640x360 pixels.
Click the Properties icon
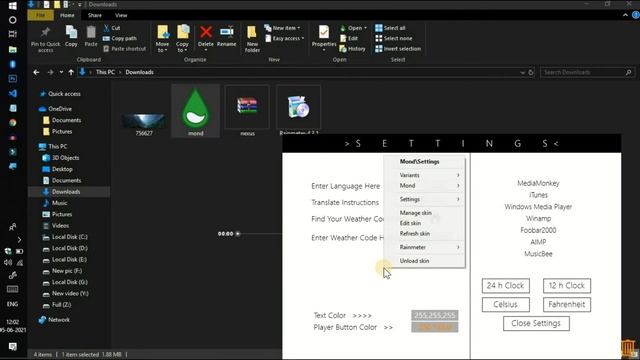pyautogui.click(x=324, y=33)
